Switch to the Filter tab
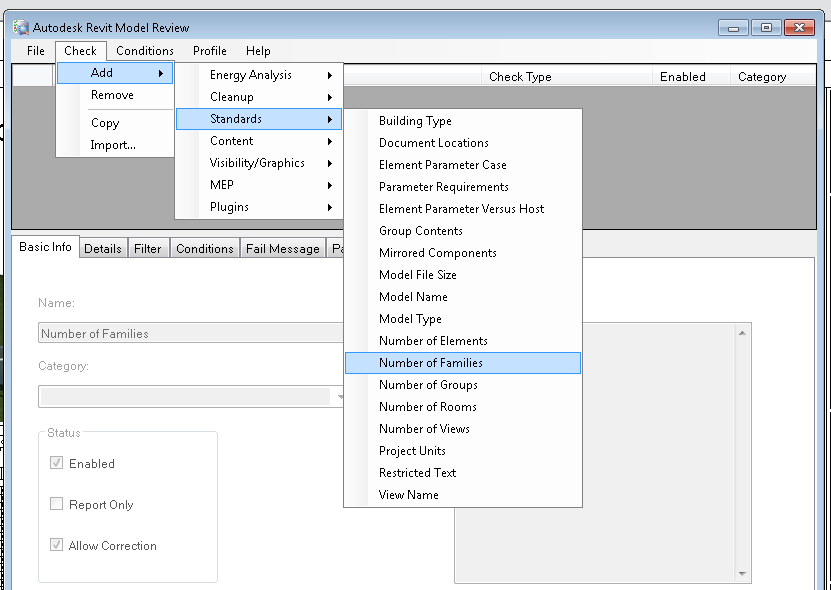 click(147, 249)
